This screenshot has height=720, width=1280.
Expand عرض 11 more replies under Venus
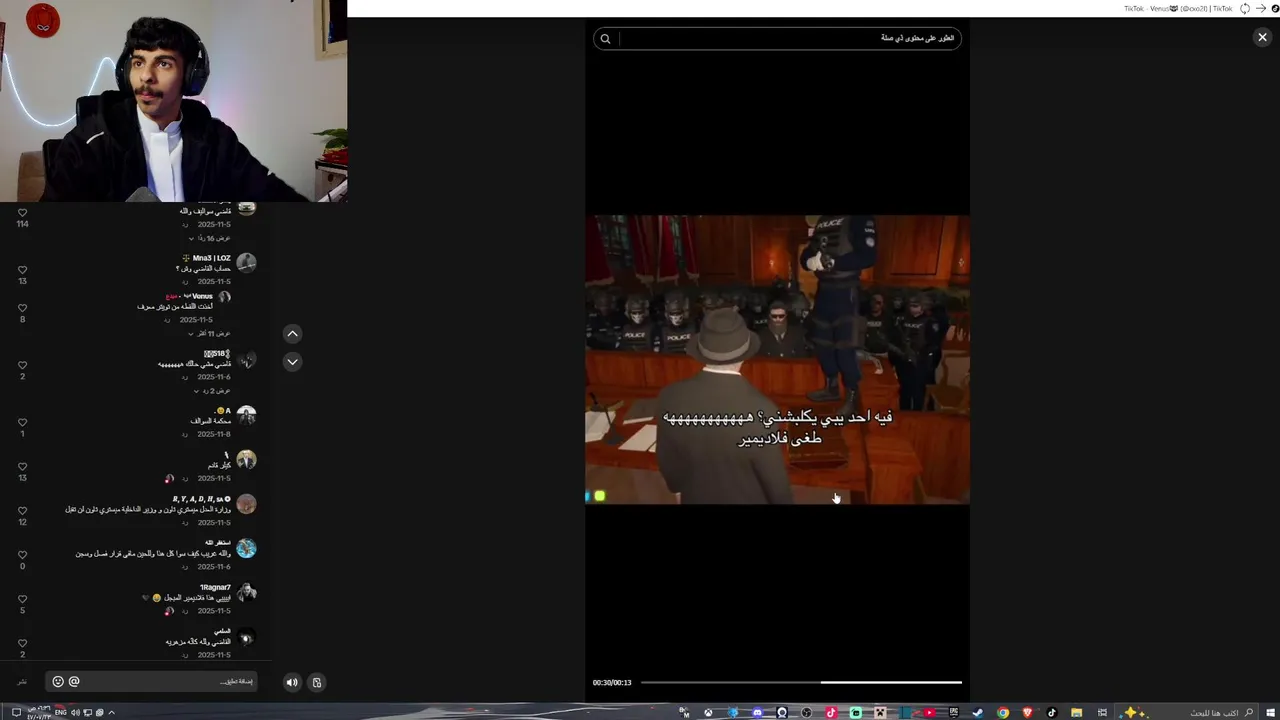pyautogui.click(x=209, y=333)
